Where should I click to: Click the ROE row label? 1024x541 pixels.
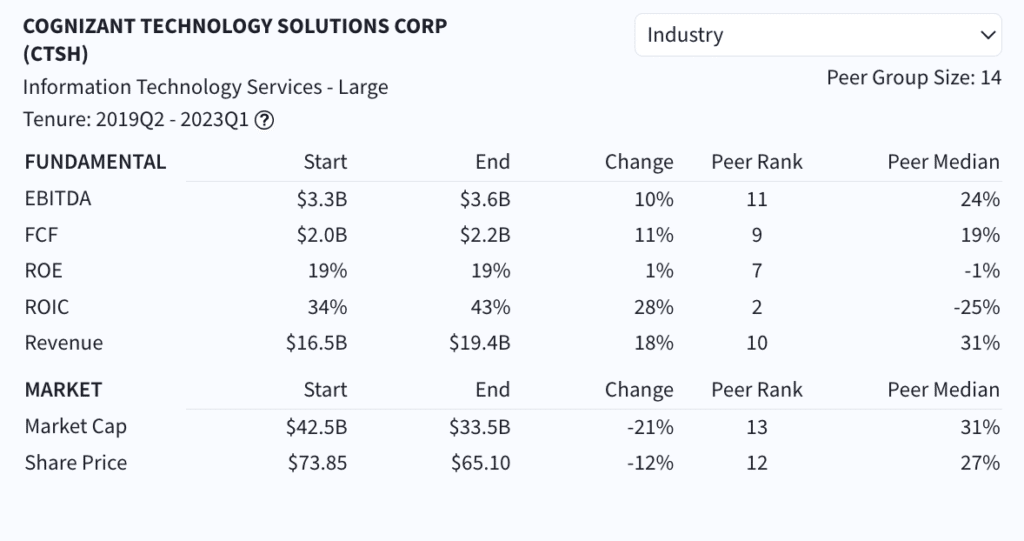pos(43,271)
